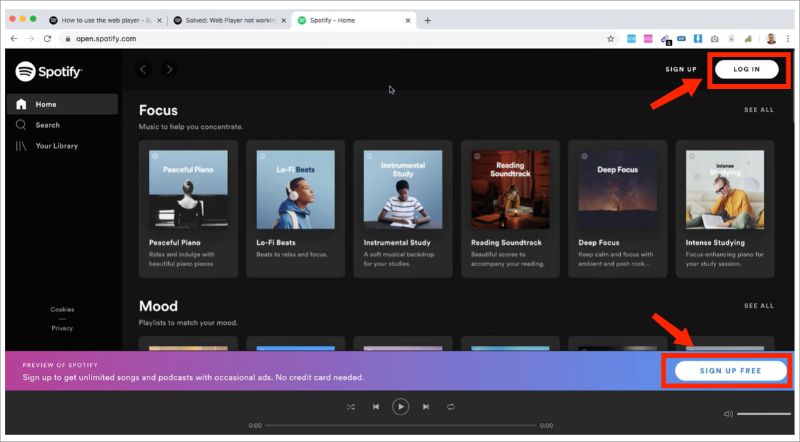Bookmark this page with the star
Screen dimensions: 800x442
[610, 39]
